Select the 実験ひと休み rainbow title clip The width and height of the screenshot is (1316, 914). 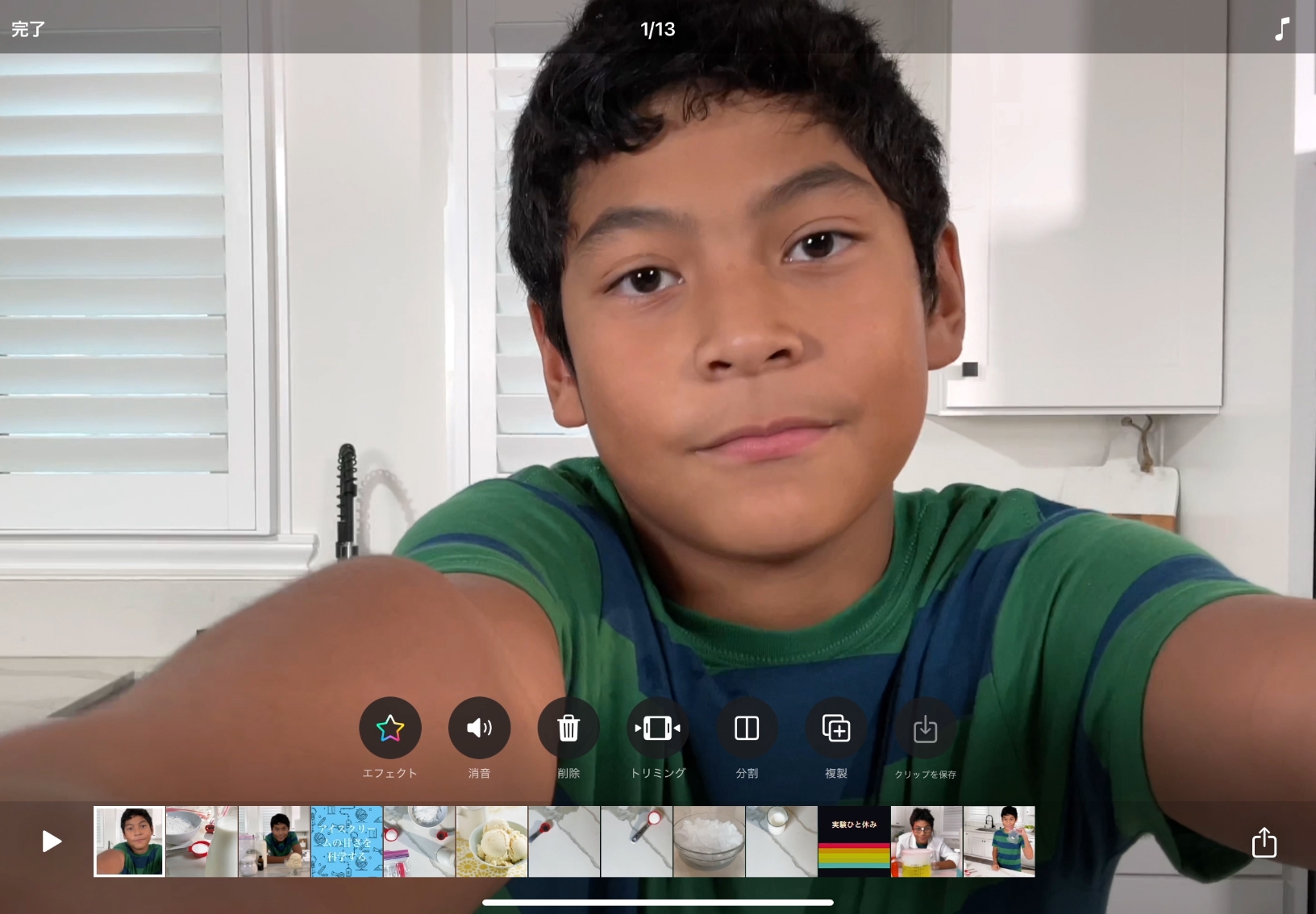854,841
